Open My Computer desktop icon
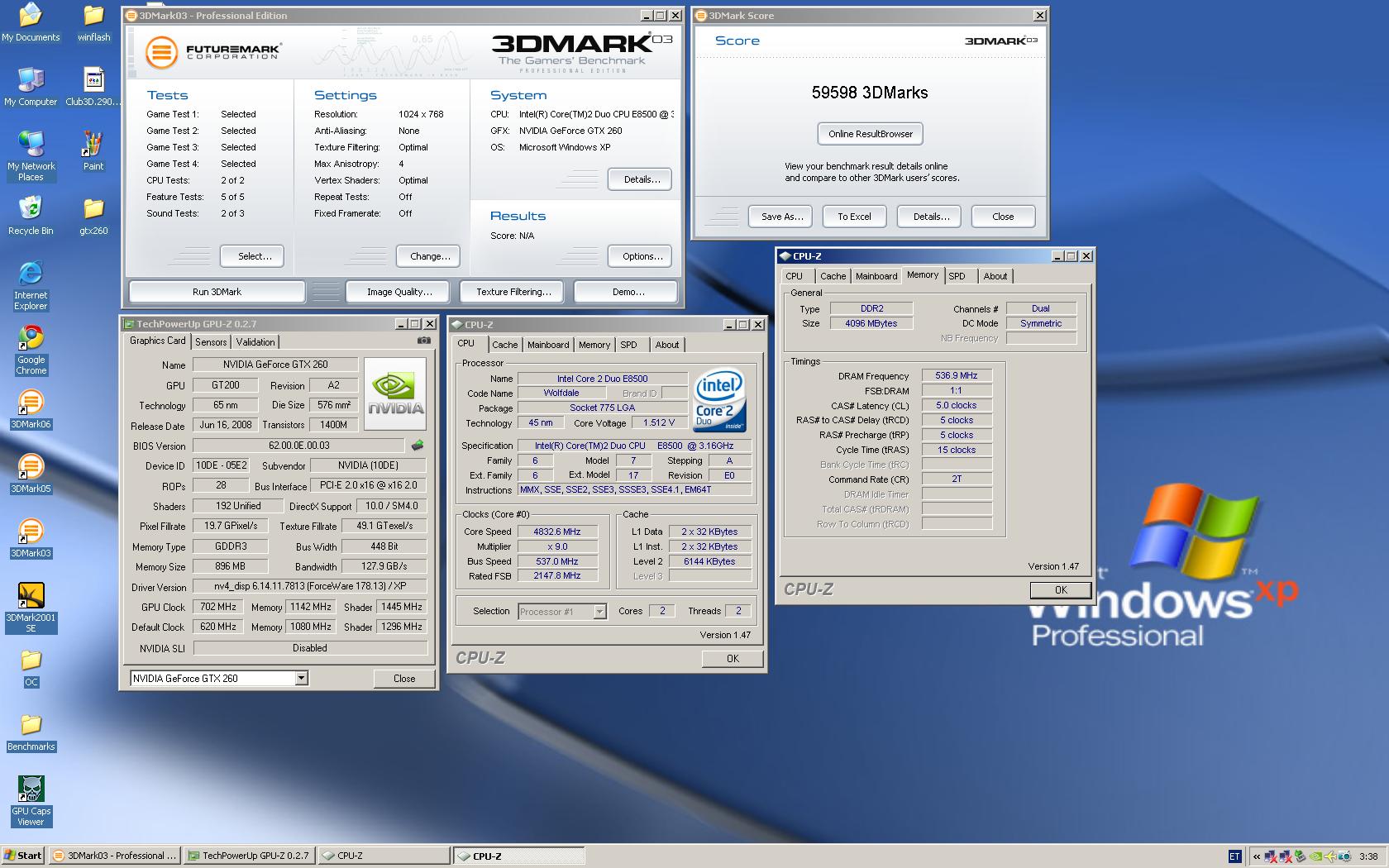Viewport: 1389px width, 868px height. [x=31, y=87]
